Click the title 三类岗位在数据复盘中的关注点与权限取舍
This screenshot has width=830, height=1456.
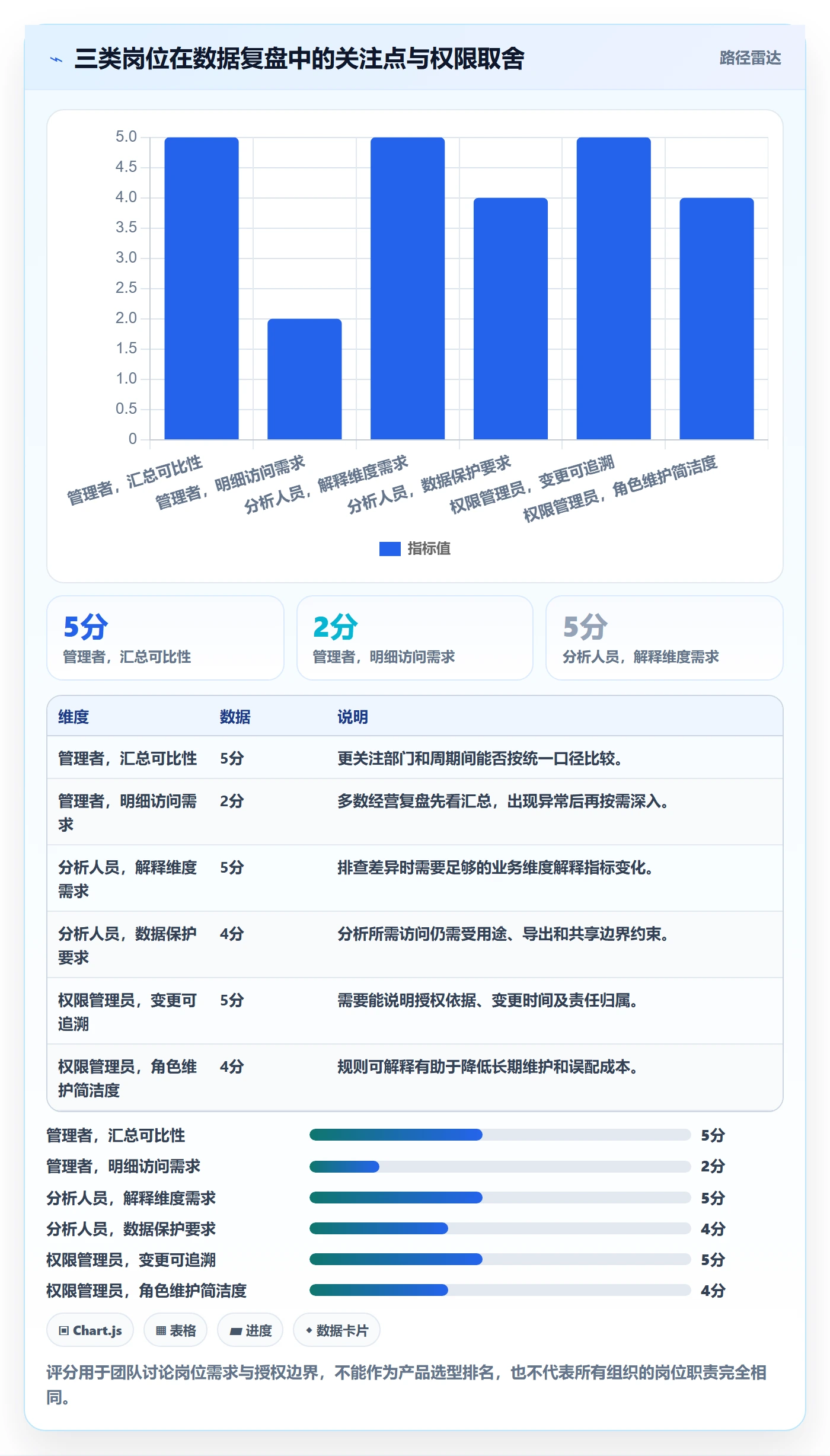(299, 59)
